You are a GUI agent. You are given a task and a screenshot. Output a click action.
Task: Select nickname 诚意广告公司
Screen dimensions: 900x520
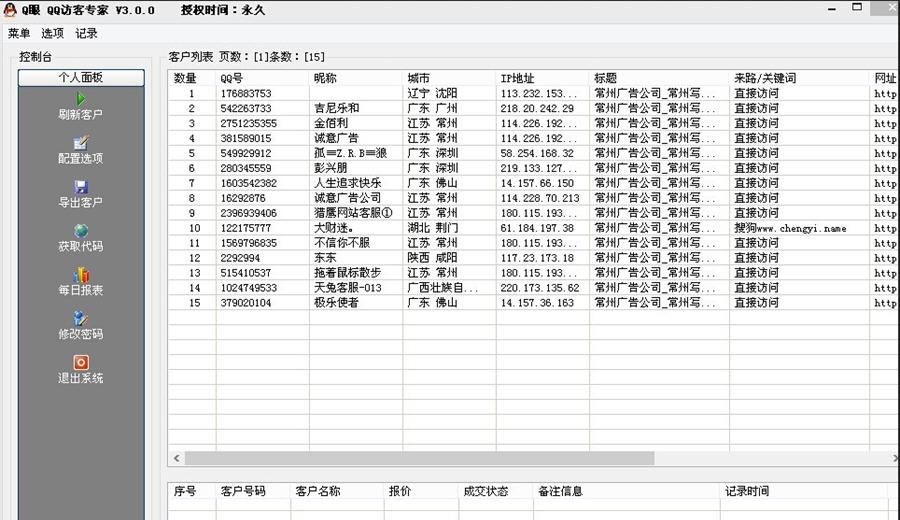pos(347,198)
